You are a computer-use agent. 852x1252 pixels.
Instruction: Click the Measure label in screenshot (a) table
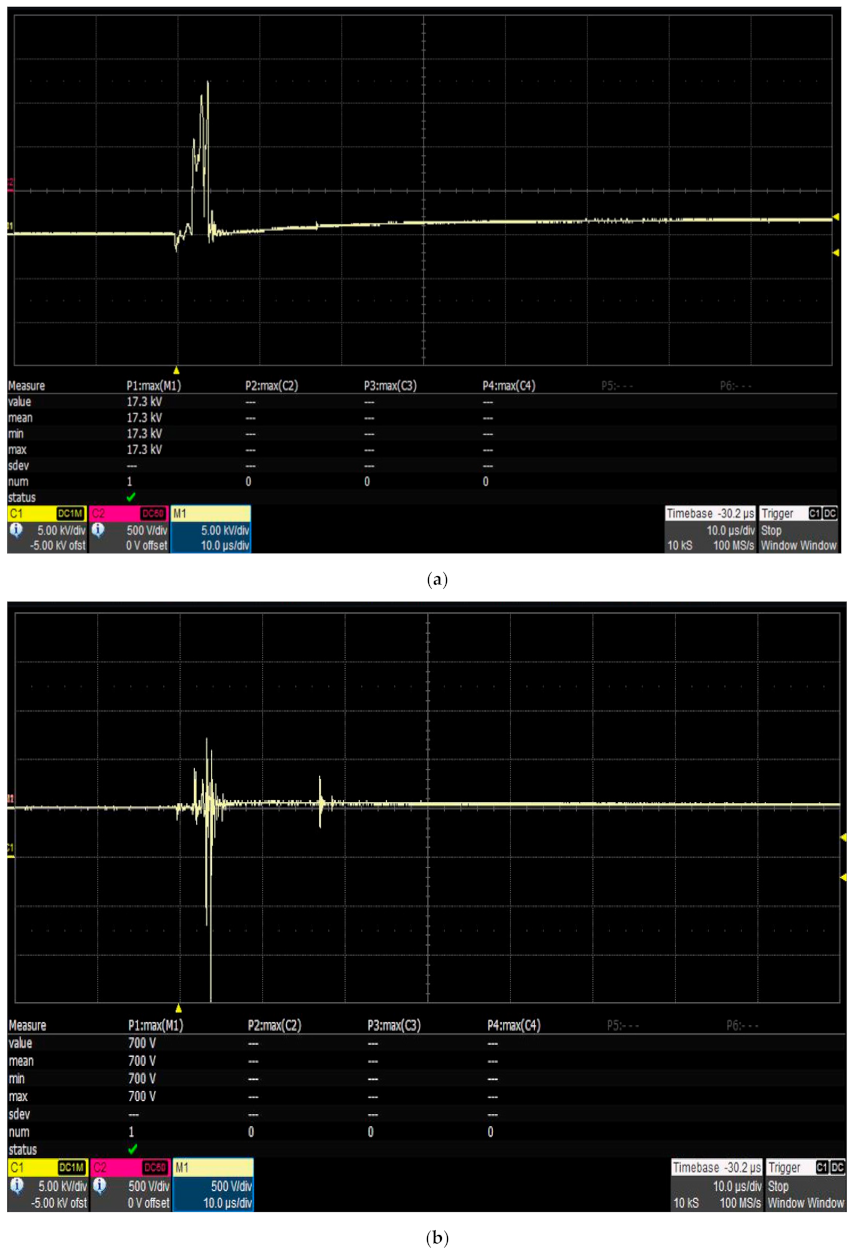[x=26, y=385]
